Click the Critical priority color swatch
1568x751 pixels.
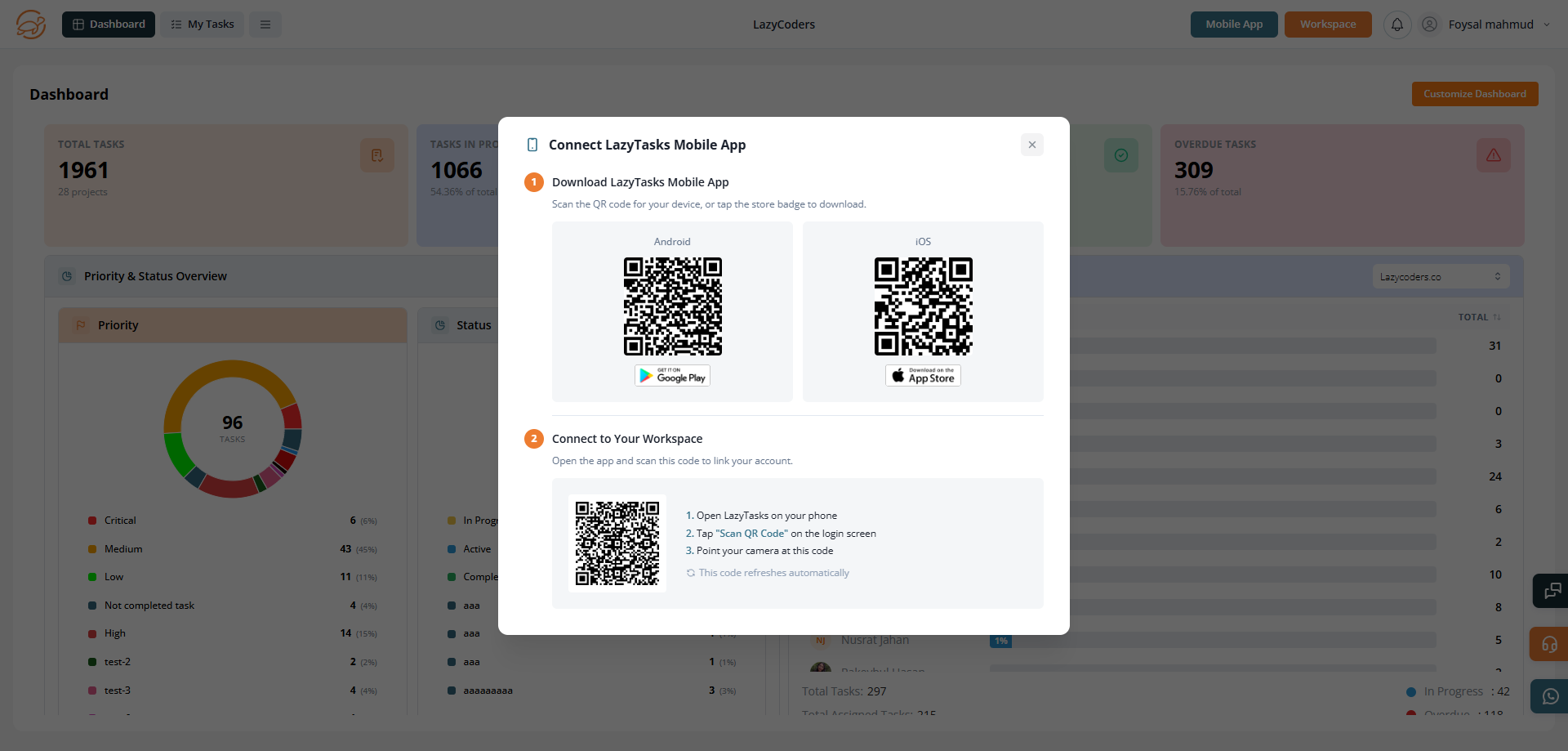click(x=92, y=521)
